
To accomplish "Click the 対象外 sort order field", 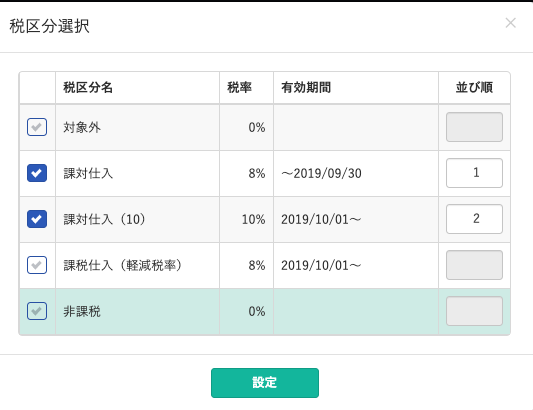I will coord(474,127).
